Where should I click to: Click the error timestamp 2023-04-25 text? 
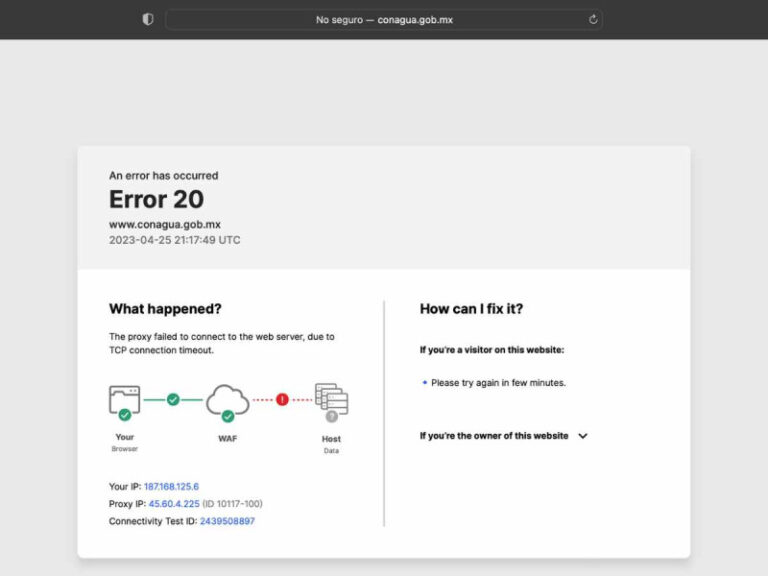pos(174,240)
